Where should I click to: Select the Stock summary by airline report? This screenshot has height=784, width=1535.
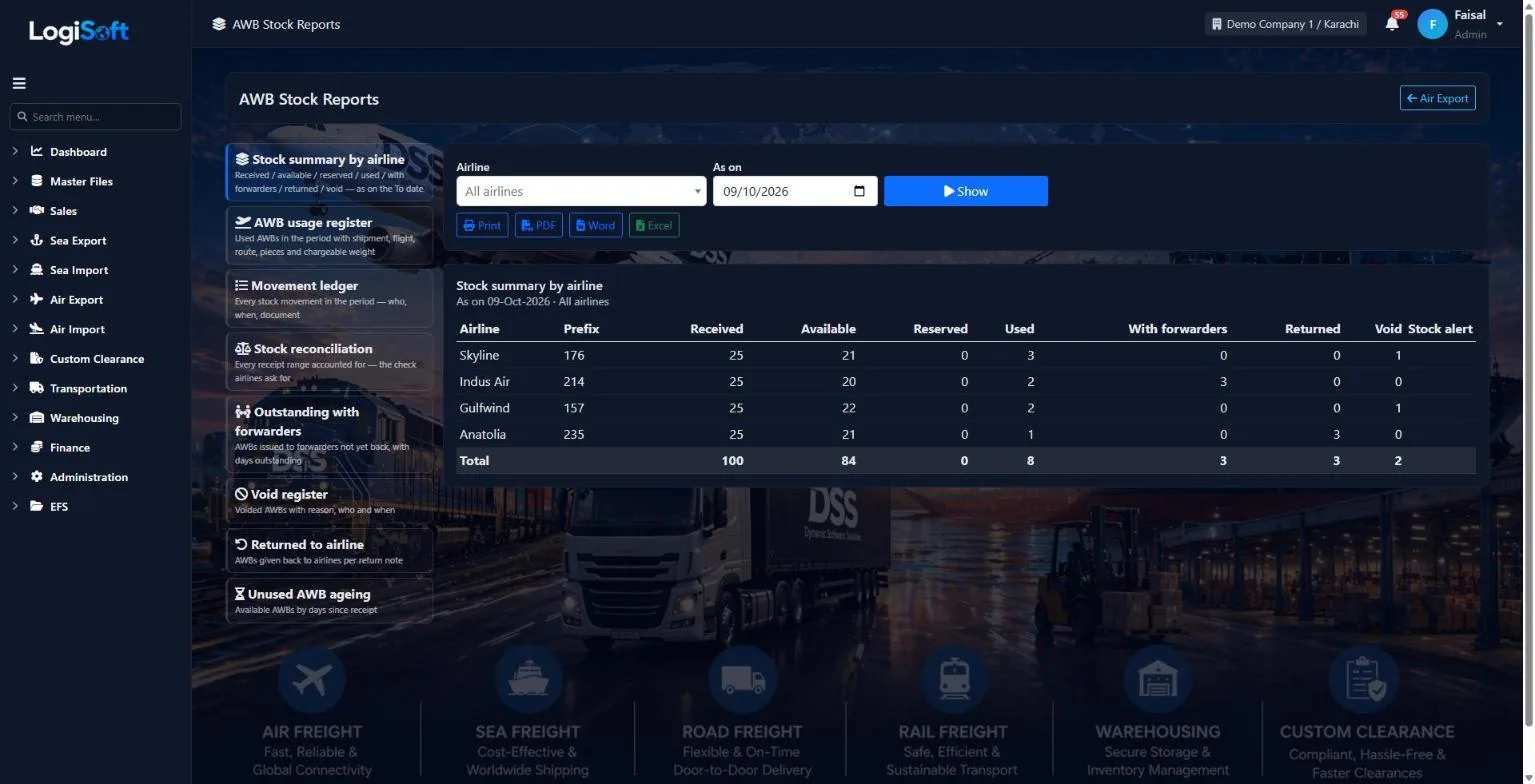[x=330, y=172]
